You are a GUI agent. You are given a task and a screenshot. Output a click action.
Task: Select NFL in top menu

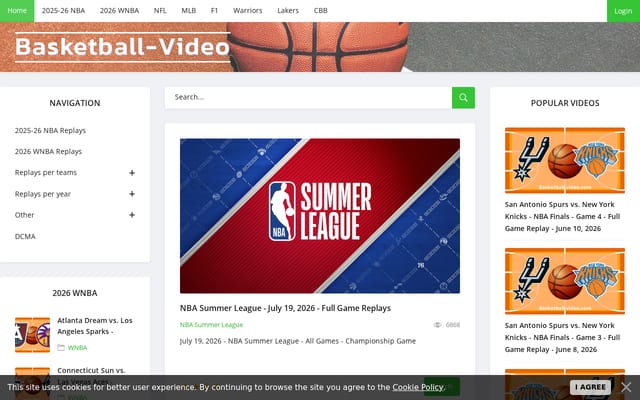[160, 11]
